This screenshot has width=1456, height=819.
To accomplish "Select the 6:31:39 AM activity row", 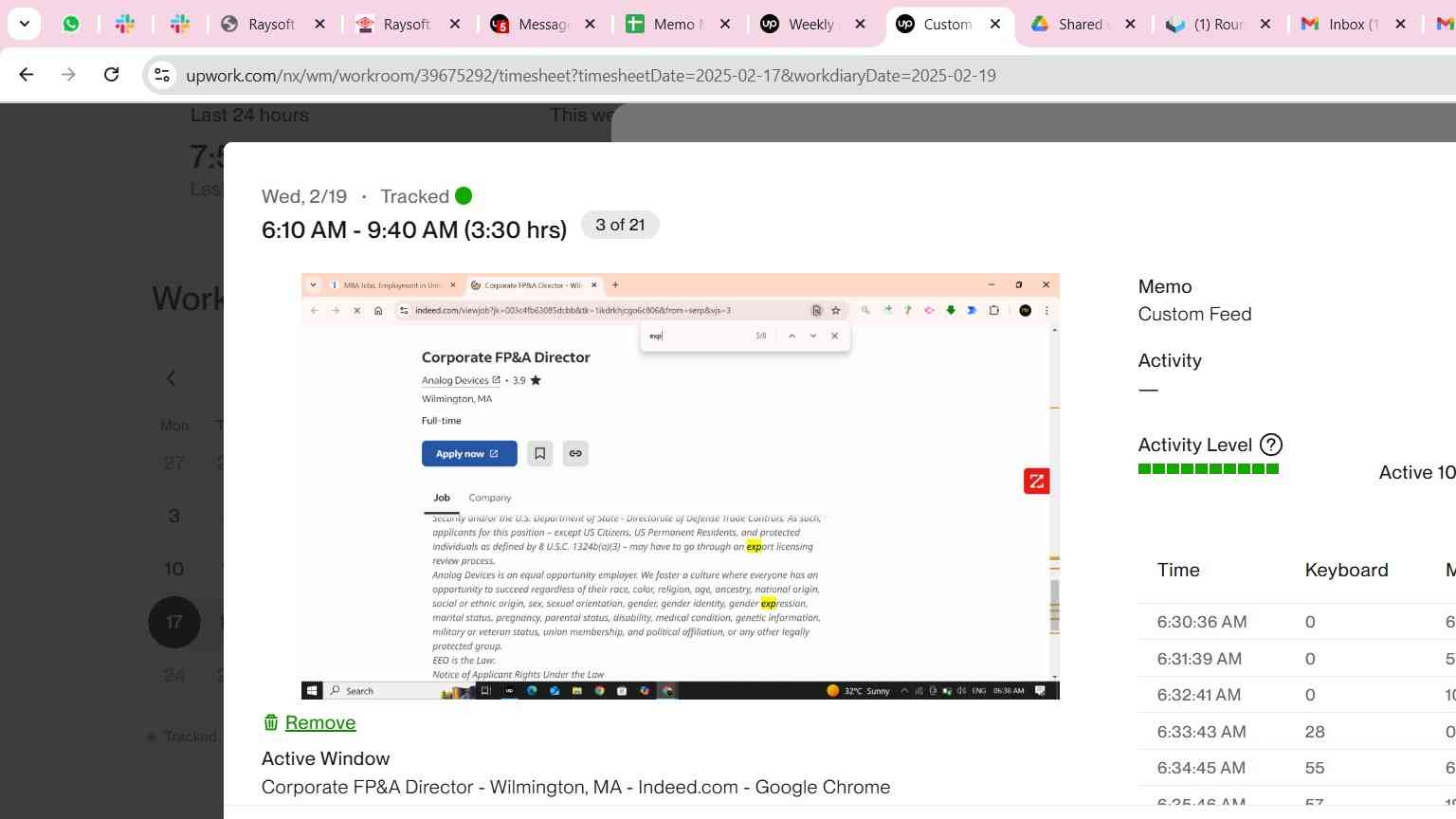I will (1297, 659).
